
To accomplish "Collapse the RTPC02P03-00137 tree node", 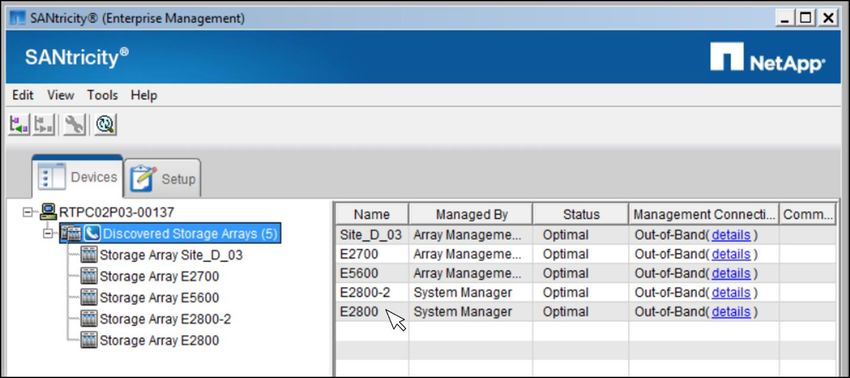I will (28, 212).
